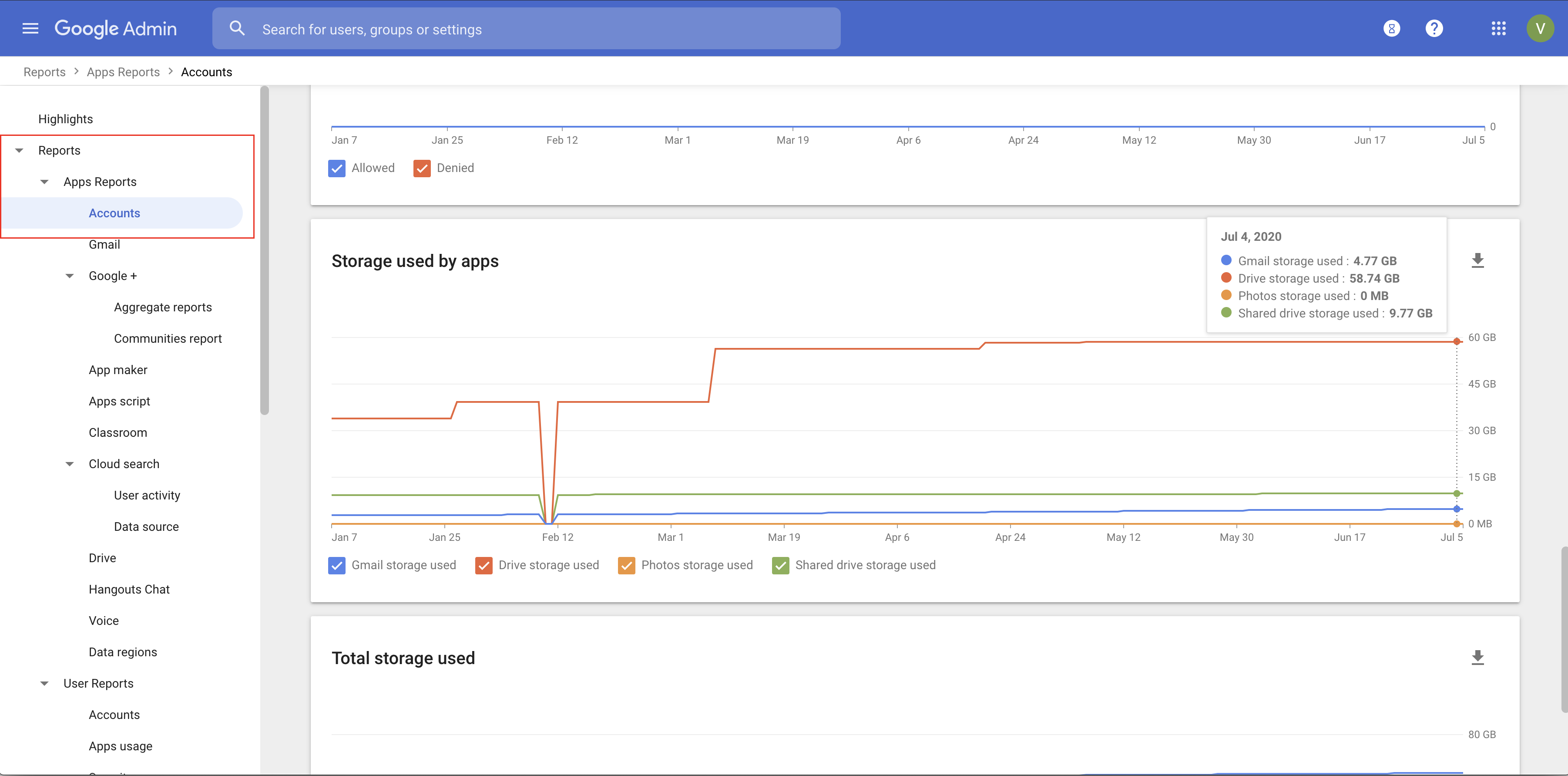
Task: Open the App maker report
Action: click(x=118, y=370)
